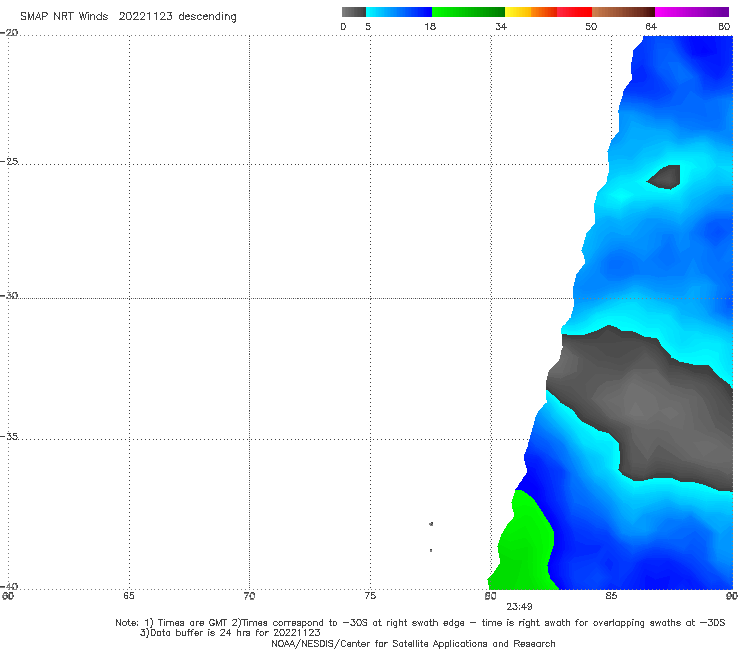
Task: Click the yellow-red 34-50 segment of the color bar
Action: click(x=548, y=12)
